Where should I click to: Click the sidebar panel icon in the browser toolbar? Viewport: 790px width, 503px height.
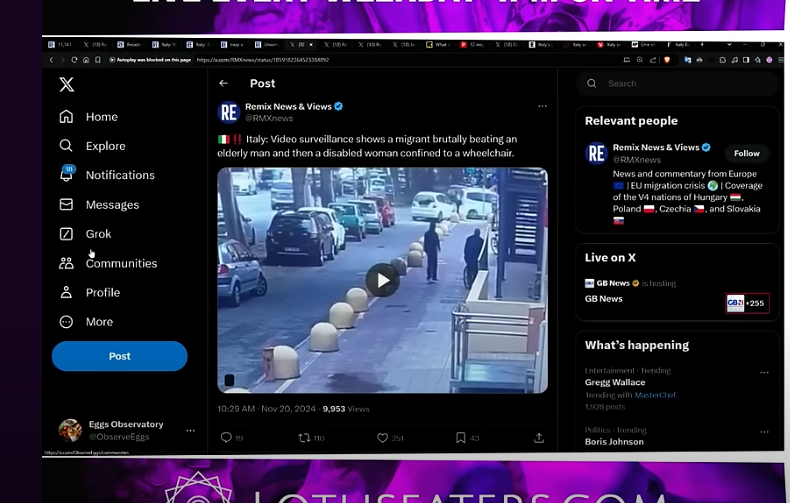(x=746, y=60)
